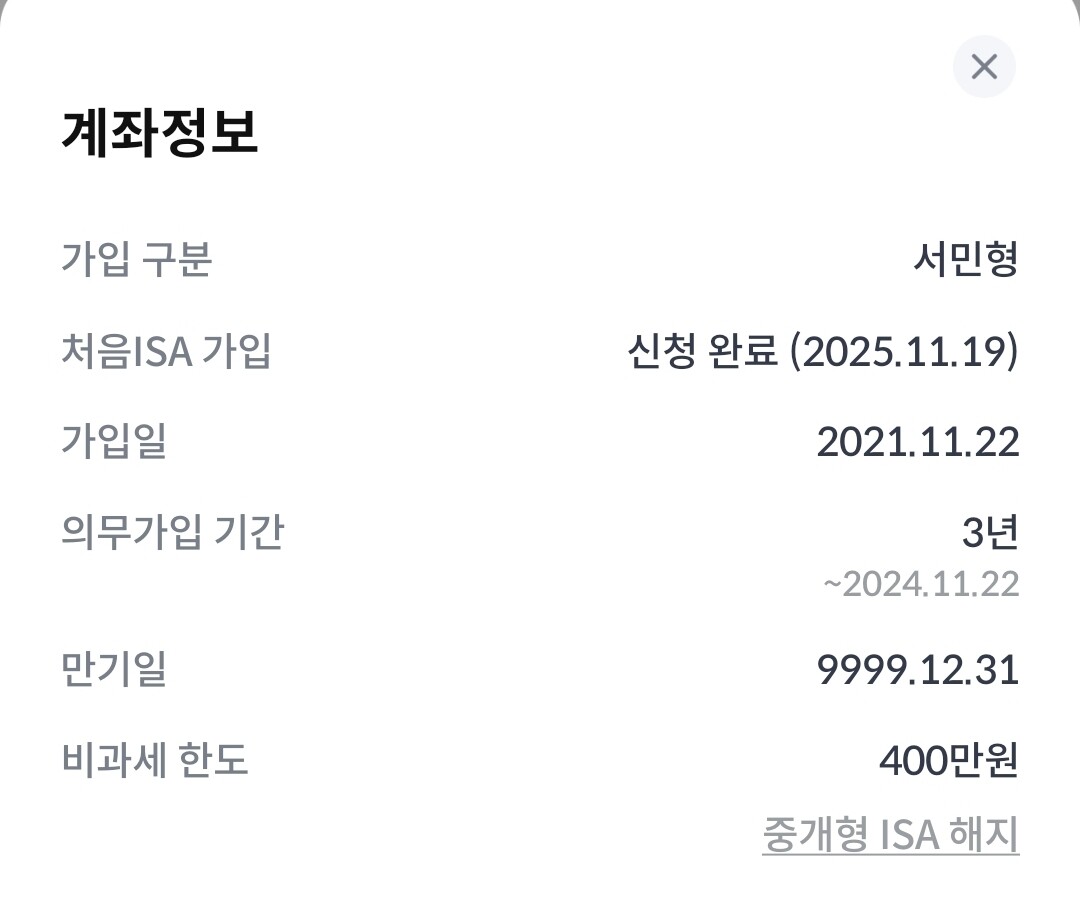This screenshot has width=1080, height=920.
Task: Select the 서민형 value
Action: point(965,260)
